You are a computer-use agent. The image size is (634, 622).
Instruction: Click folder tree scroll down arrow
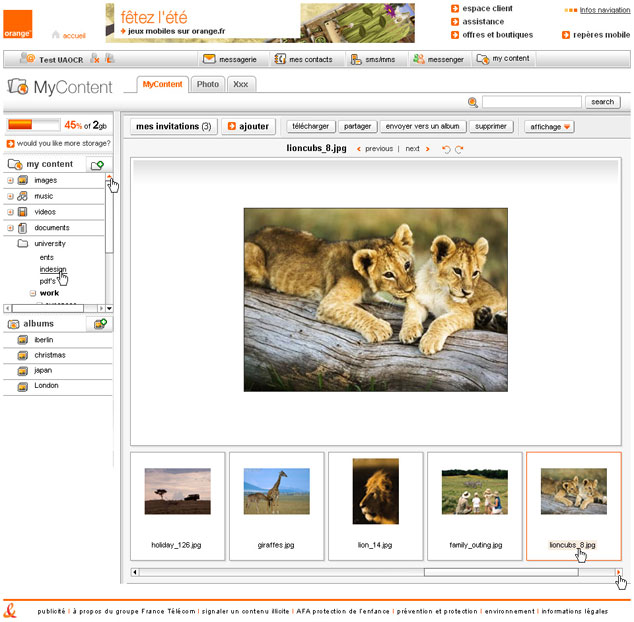(109, 309)
